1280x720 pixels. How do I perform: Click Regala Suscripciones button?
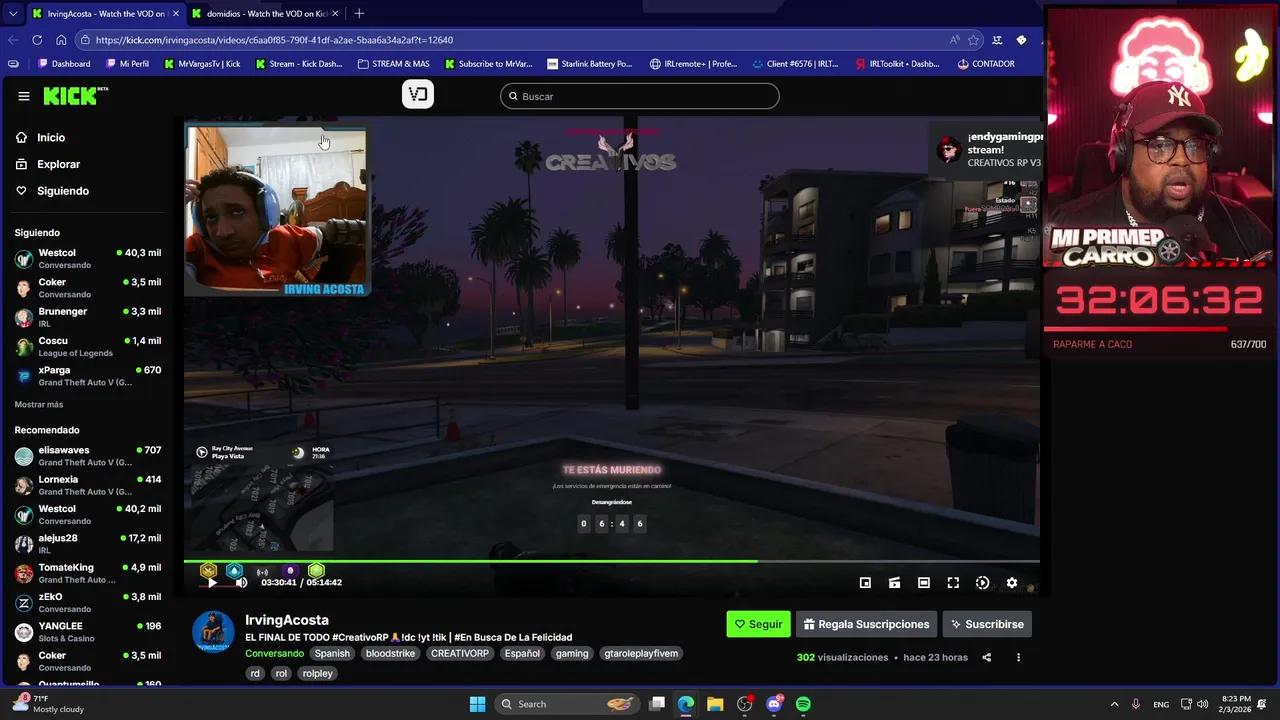coord(866,624)
